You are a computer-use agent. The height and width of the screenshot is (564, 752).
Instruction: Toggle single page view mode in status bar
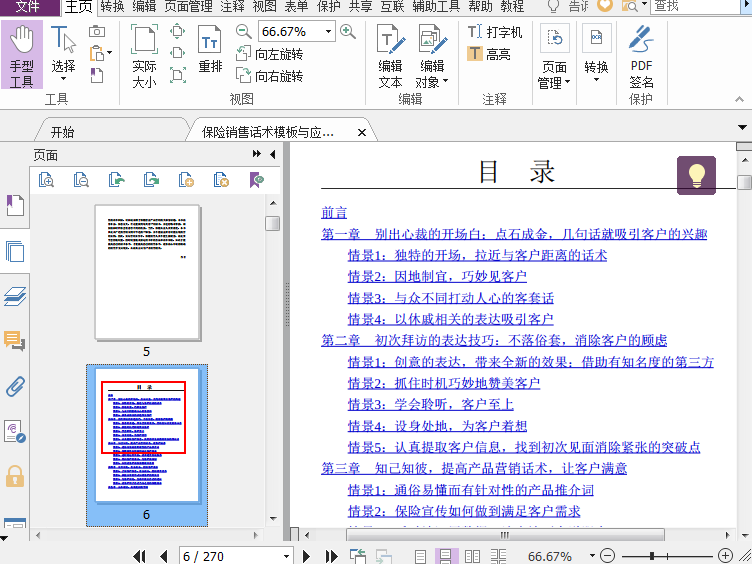point(421,556)
